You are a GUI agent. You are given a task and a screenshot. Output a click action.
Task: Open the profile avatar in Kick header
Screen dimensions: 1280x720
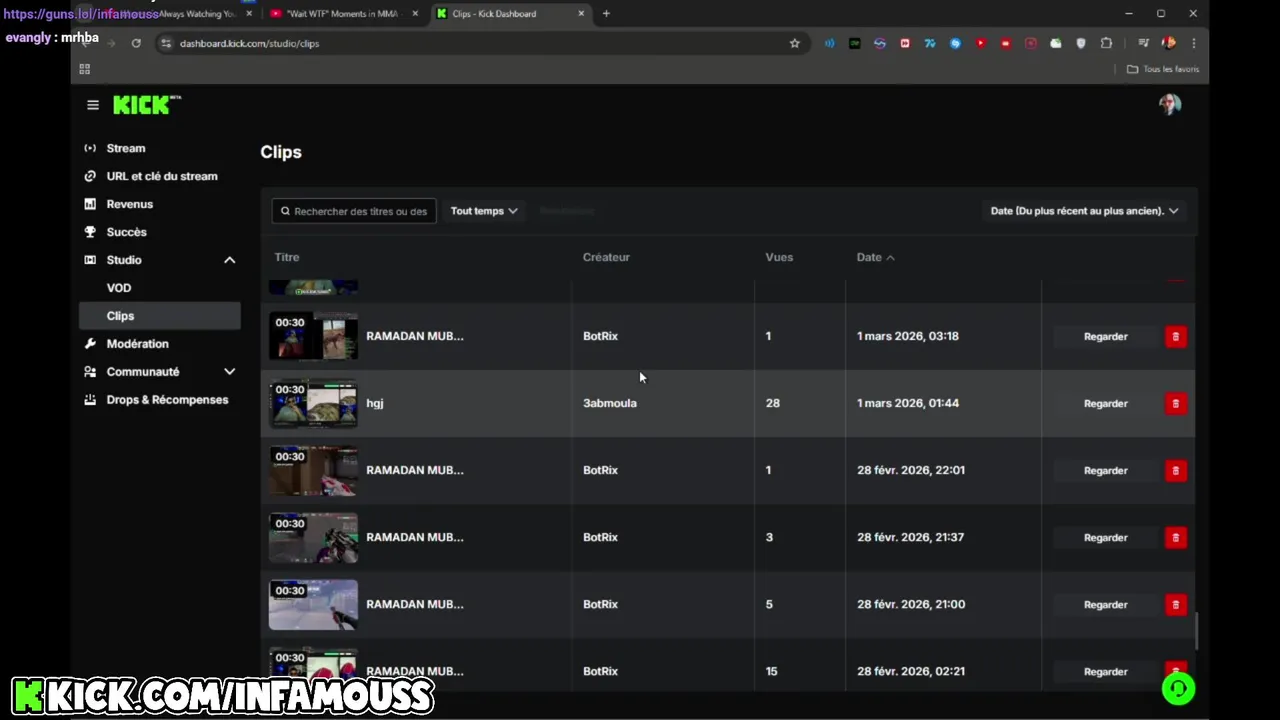(x=1170, y=105)
